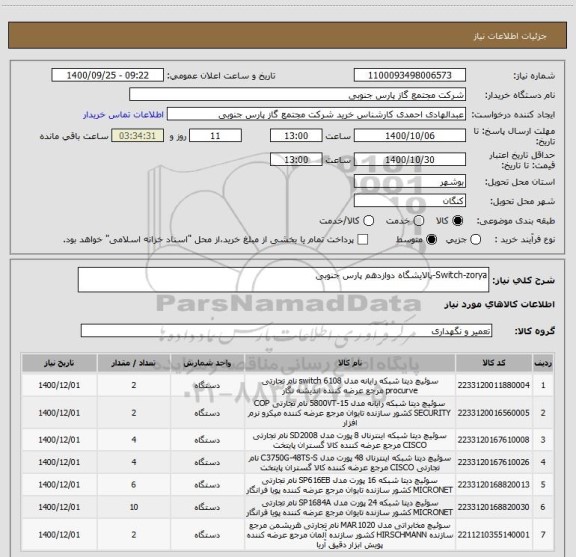The height and width of the screenshot is (557, 576).
Task: Select the کالا radio button
Action: [457, 221]
